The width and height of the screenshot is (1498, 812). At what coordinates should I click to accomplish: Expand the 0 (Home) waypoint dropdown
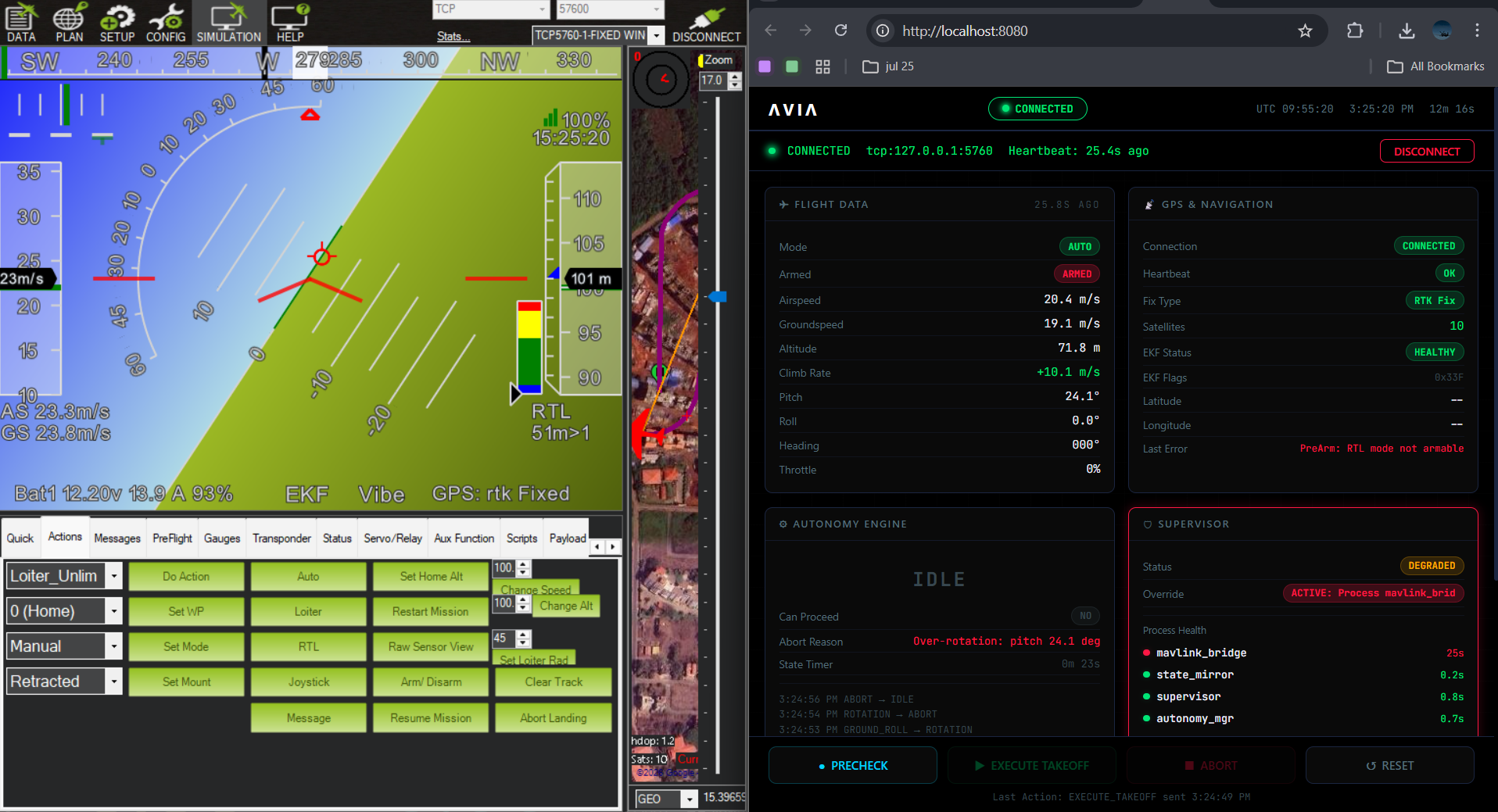pos(114,611)
